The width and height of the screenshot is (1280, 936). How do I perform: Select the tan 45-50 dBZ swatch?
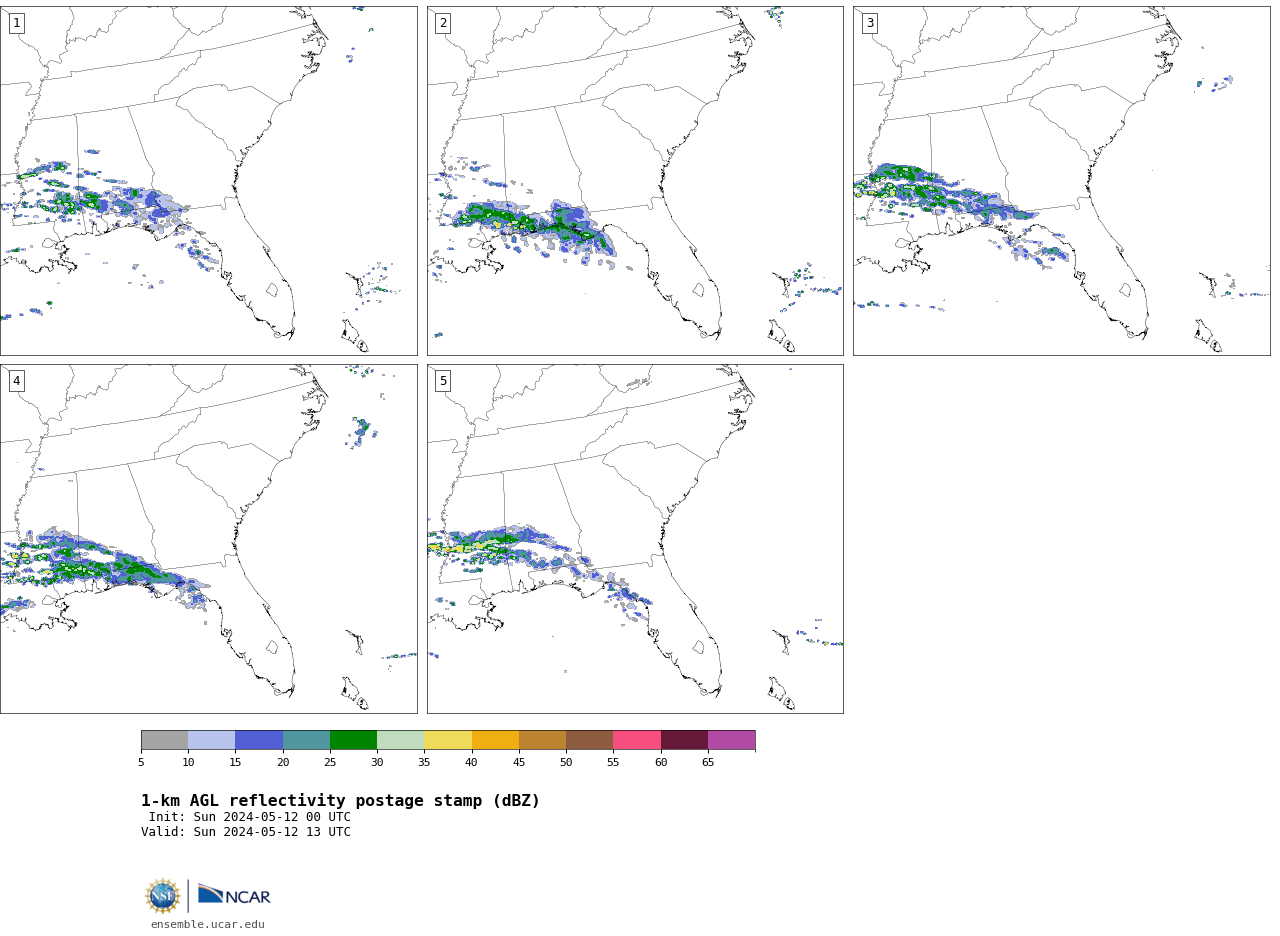tap(542, 740)
